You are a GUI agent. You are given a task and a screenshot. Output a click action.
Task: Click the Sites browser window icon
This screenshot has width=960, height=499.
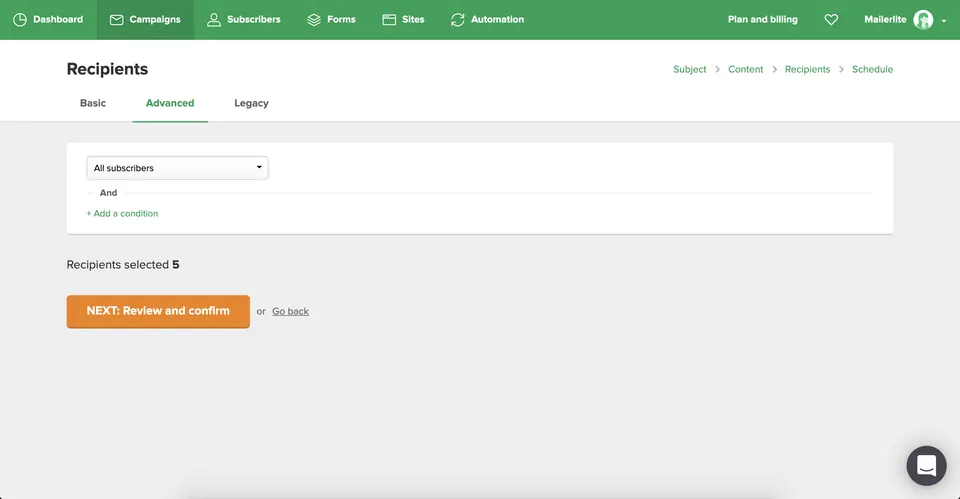pyautogui.click(x=389, y=20)
